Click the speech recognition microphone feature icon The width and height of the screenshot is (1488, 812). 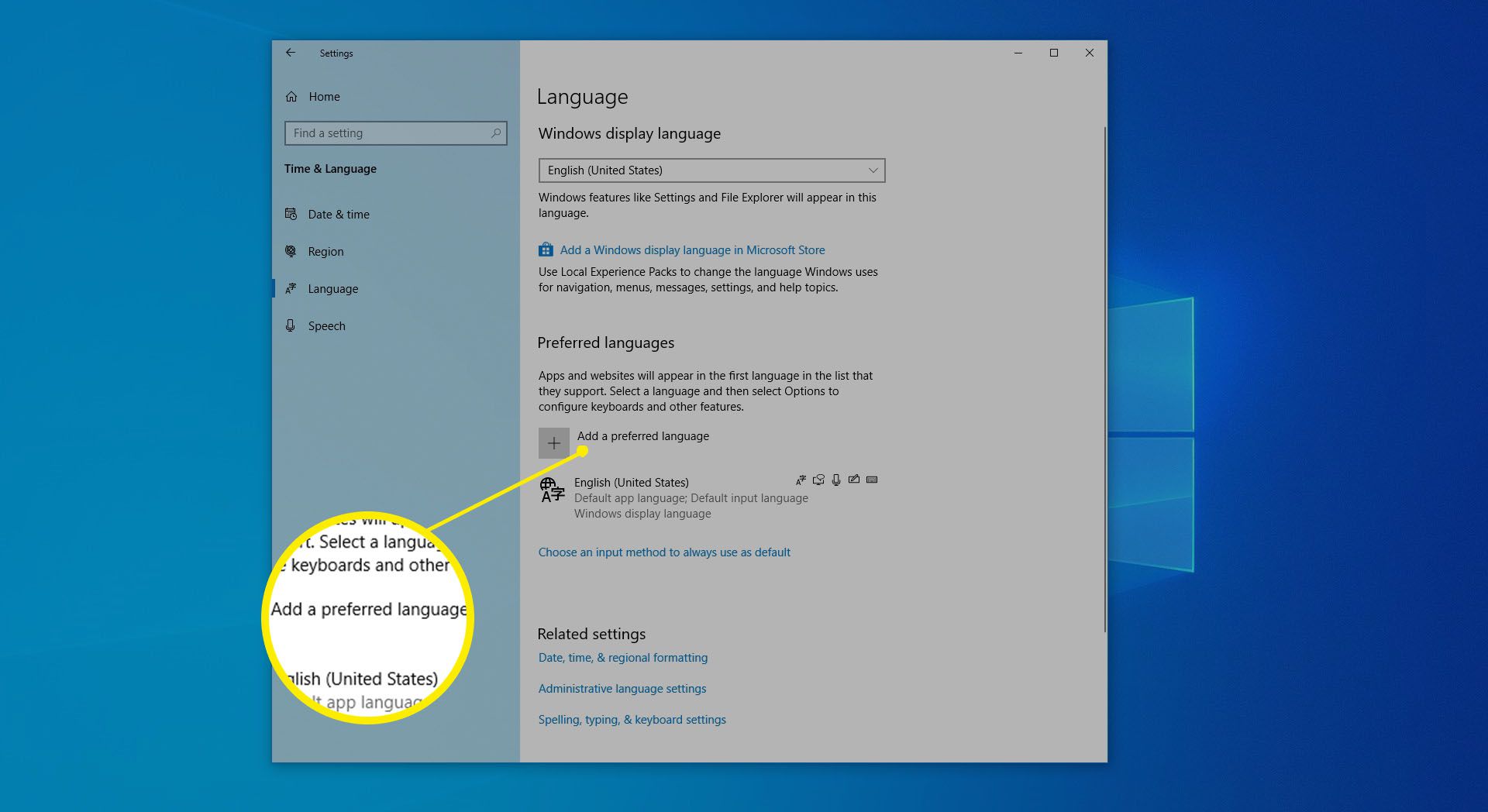(x=836, y=480)
